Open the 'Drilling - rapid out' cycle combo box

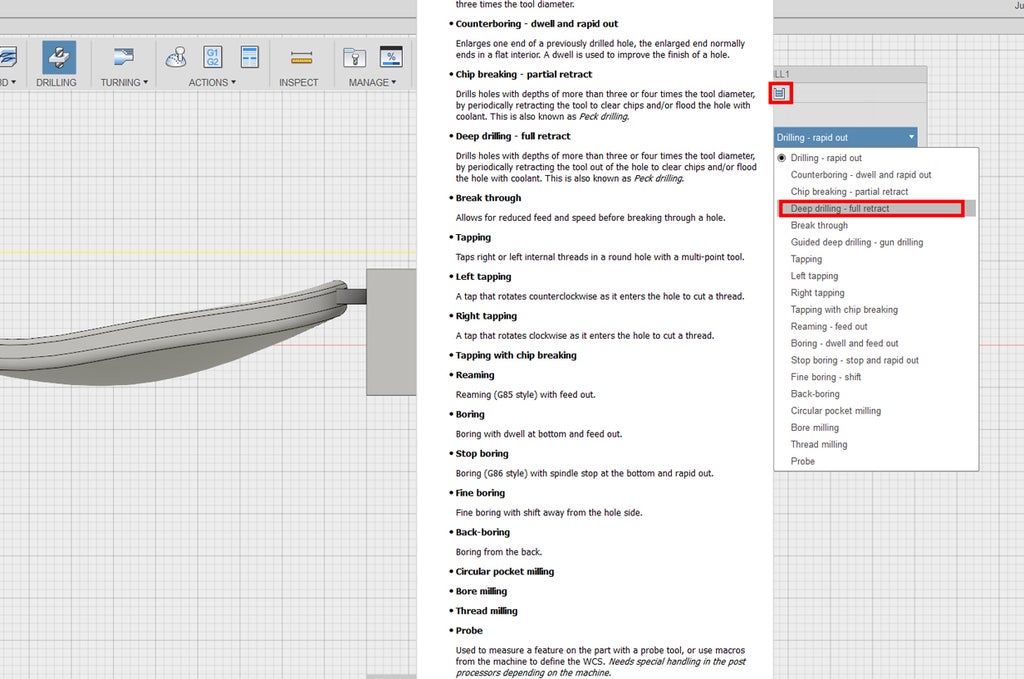tap(845, 137)
